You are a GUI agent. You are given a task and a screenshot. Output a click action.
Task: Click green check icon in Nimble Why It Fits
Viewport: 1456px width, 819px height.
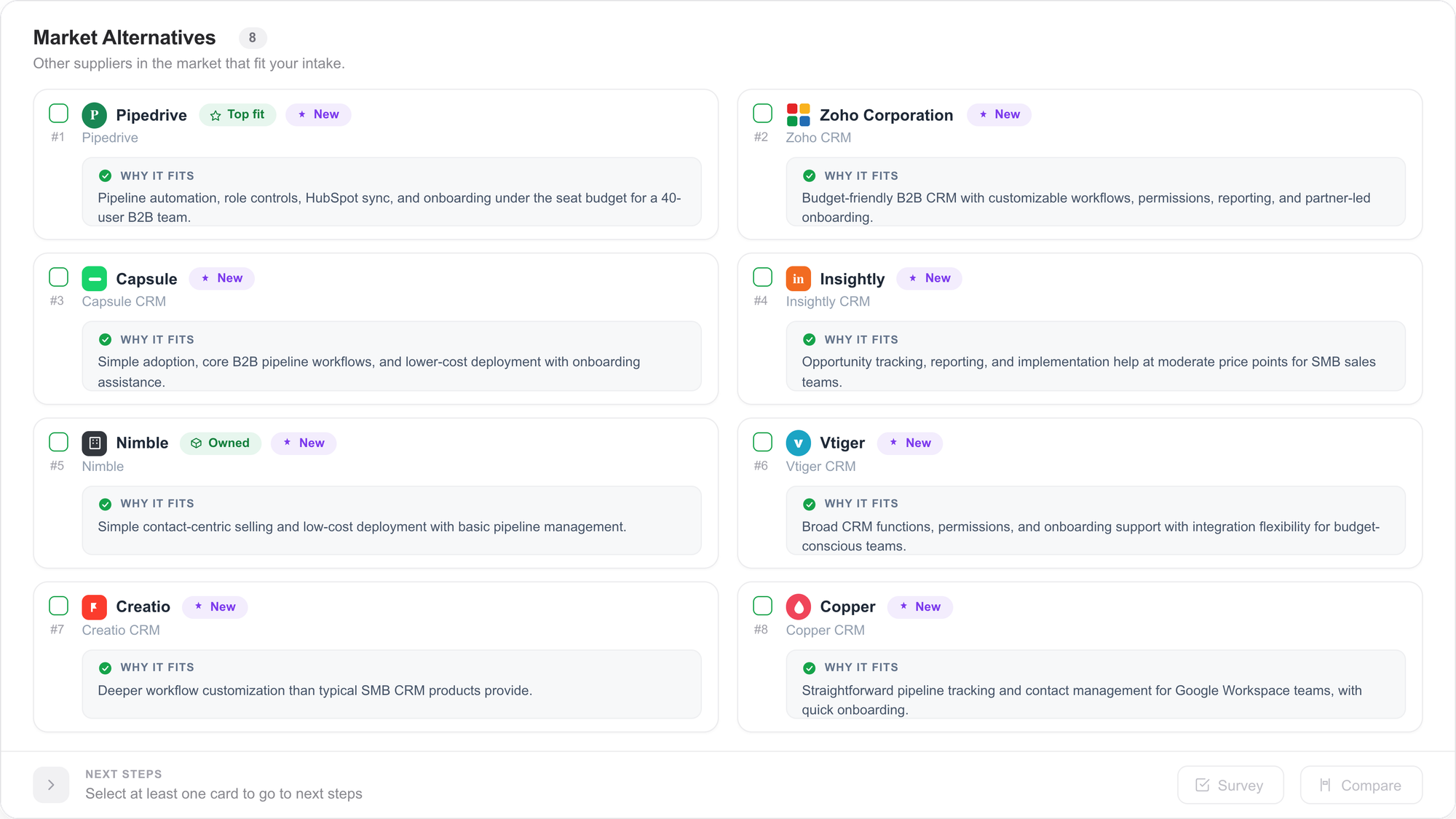(106, 505)
